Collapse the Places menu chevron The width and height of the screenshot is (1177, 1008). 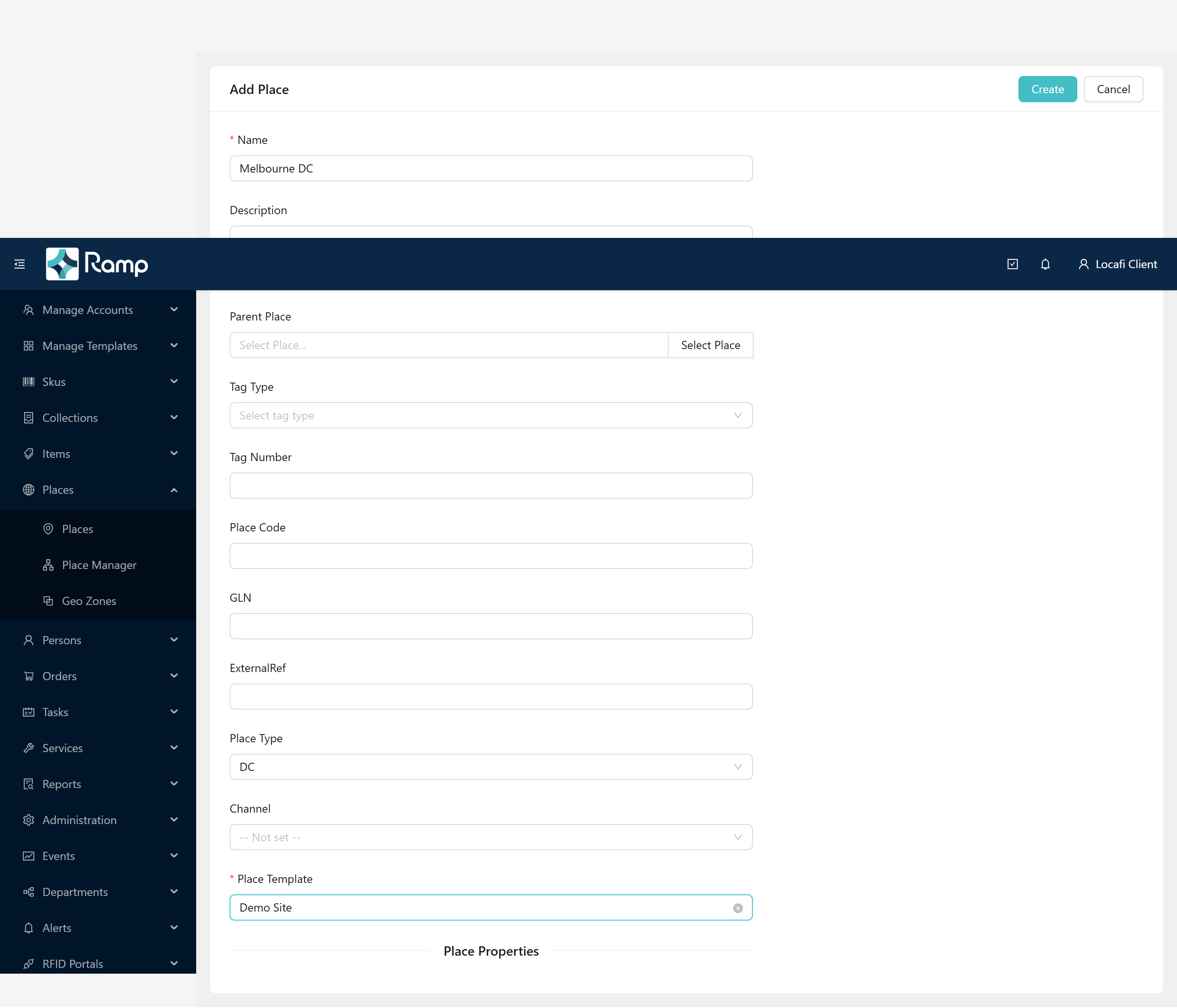(x=174, y=490)
